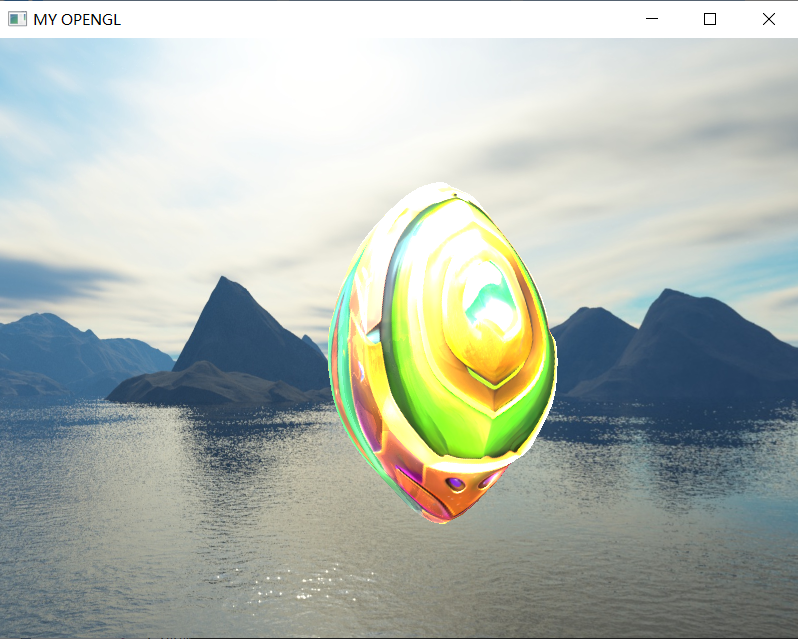
Task: Minimize the MY OPENGL window
Action: 652,19
